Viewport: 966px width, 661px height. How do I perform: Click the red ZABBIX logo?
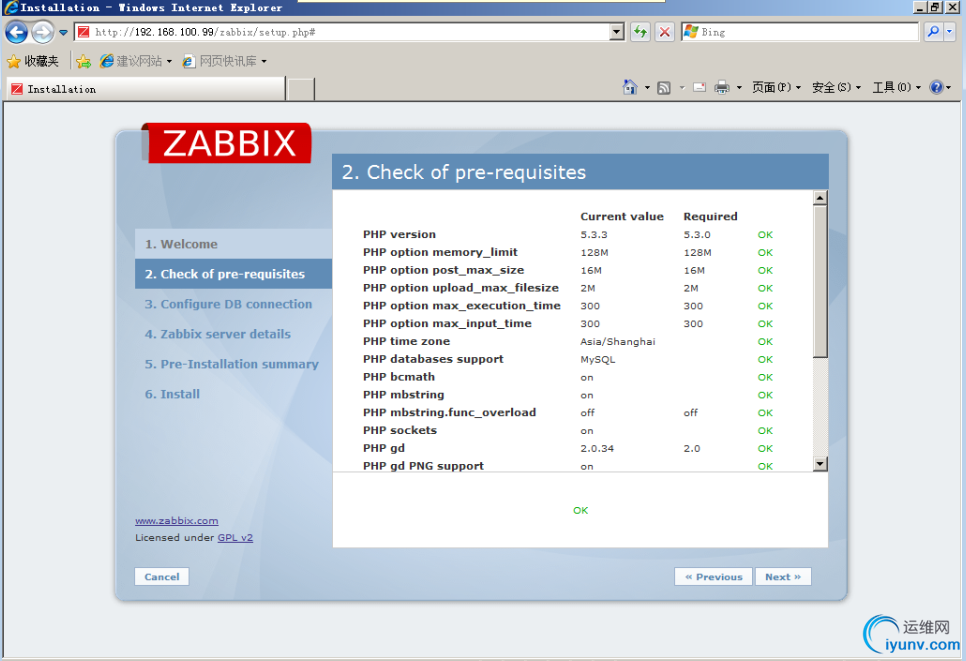tap(229, 143)
